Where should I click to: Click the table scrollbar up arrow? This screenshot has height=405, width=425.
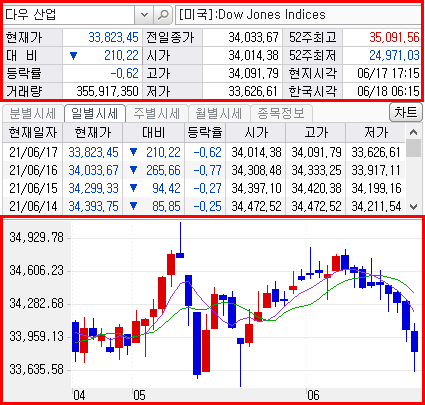click(414, 132)
